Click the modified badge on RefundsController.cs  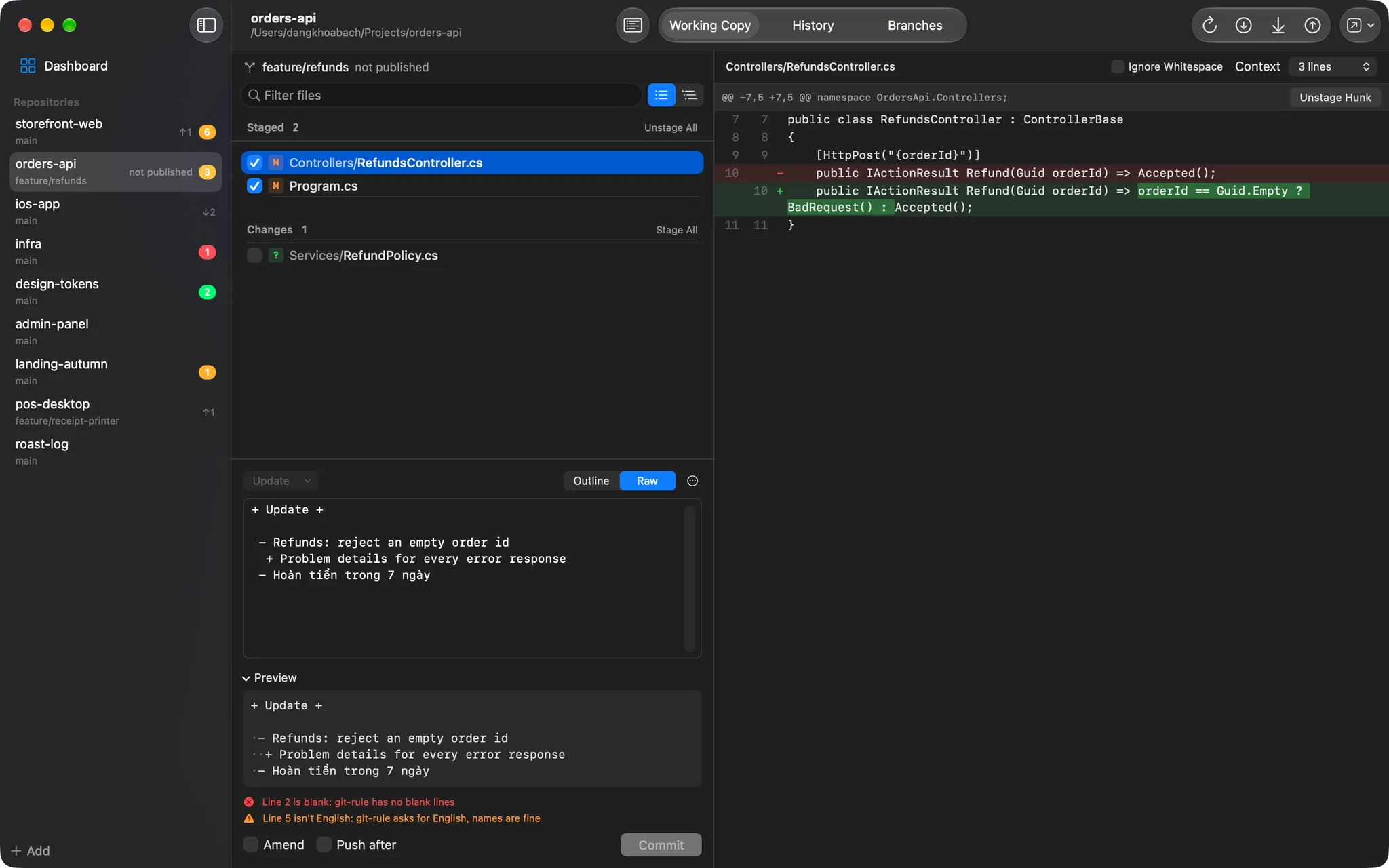point(275,163)
